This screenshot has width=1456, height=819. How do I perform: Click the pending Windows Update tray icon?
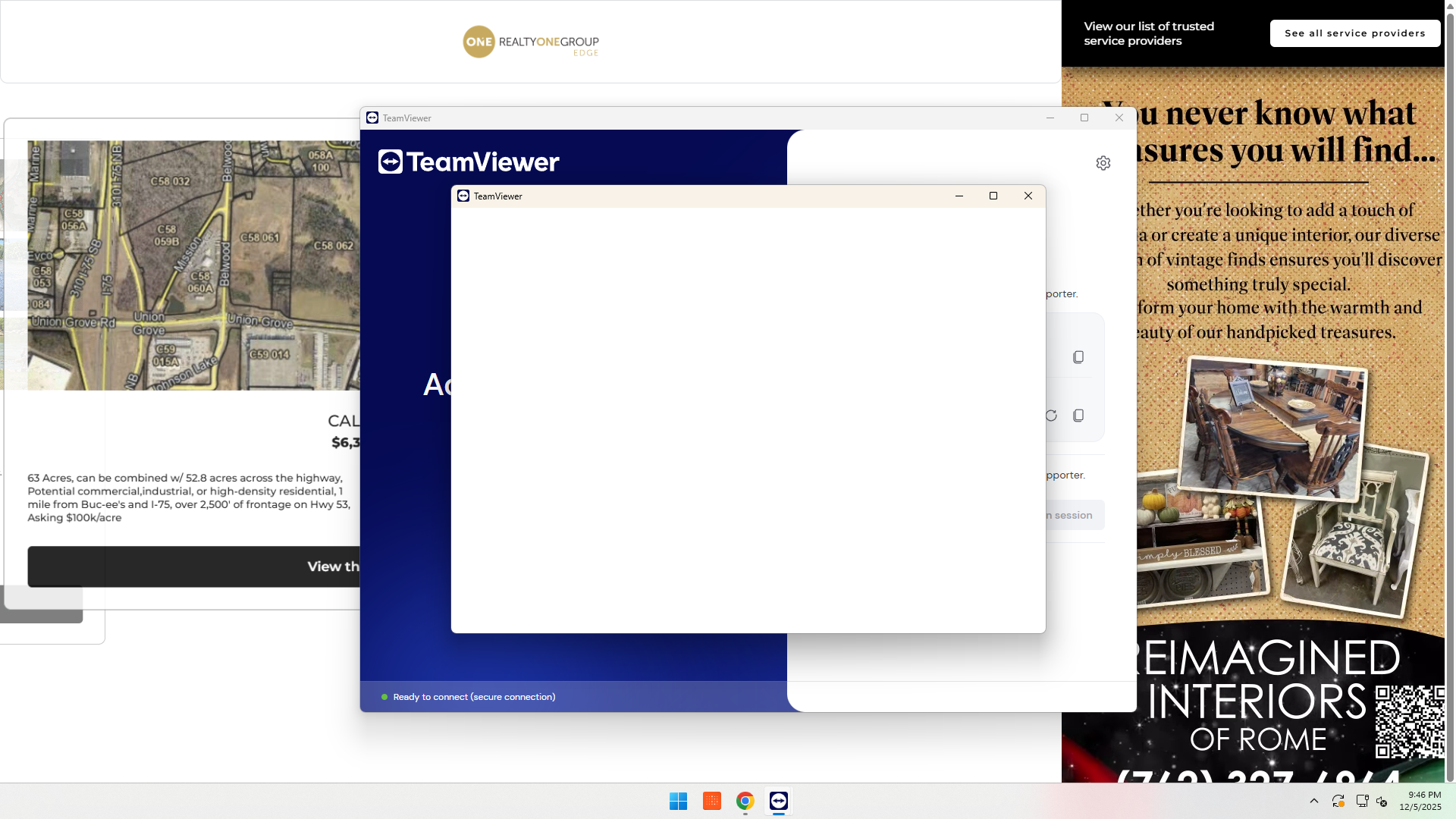pyautogui.click(x=1338, y=801)
